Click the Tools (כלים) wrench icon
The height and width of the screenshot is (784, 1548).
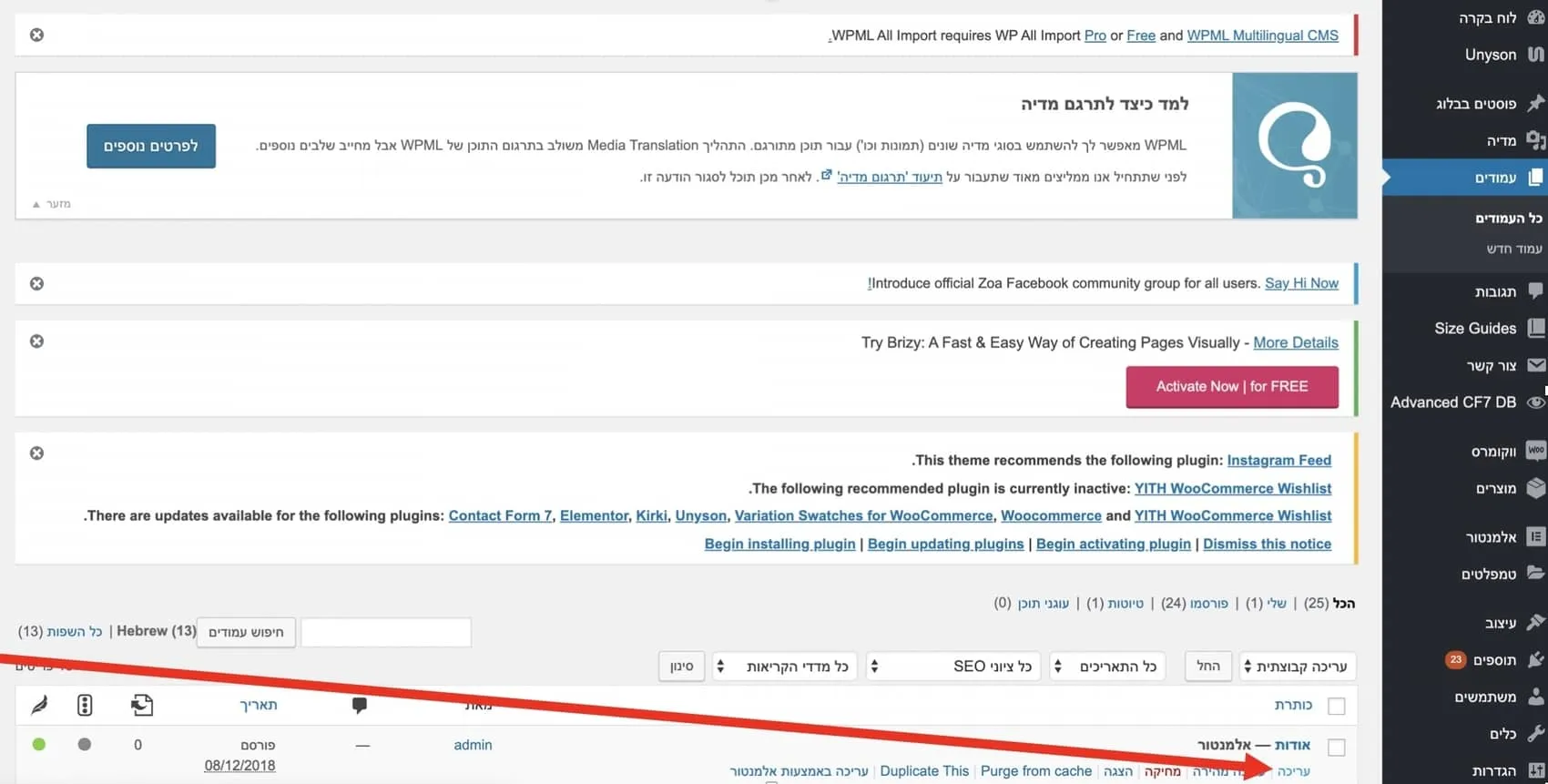[1535, 733]
